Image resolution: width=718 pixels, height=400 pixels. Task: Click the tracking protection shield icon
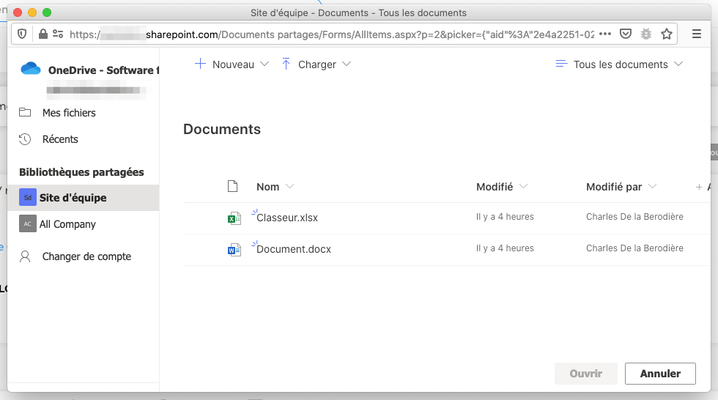pos(22,34)
